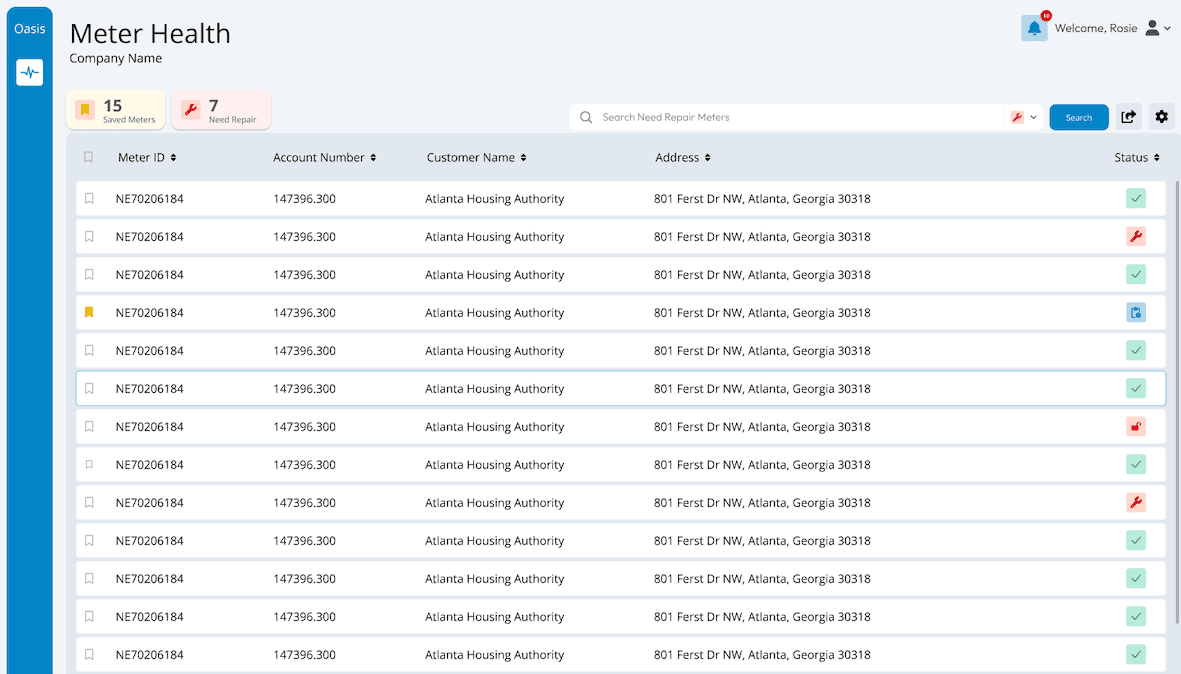Open the search filter wrench dropdown
The image size is (1181, 674).
[x=1023, y=117]
